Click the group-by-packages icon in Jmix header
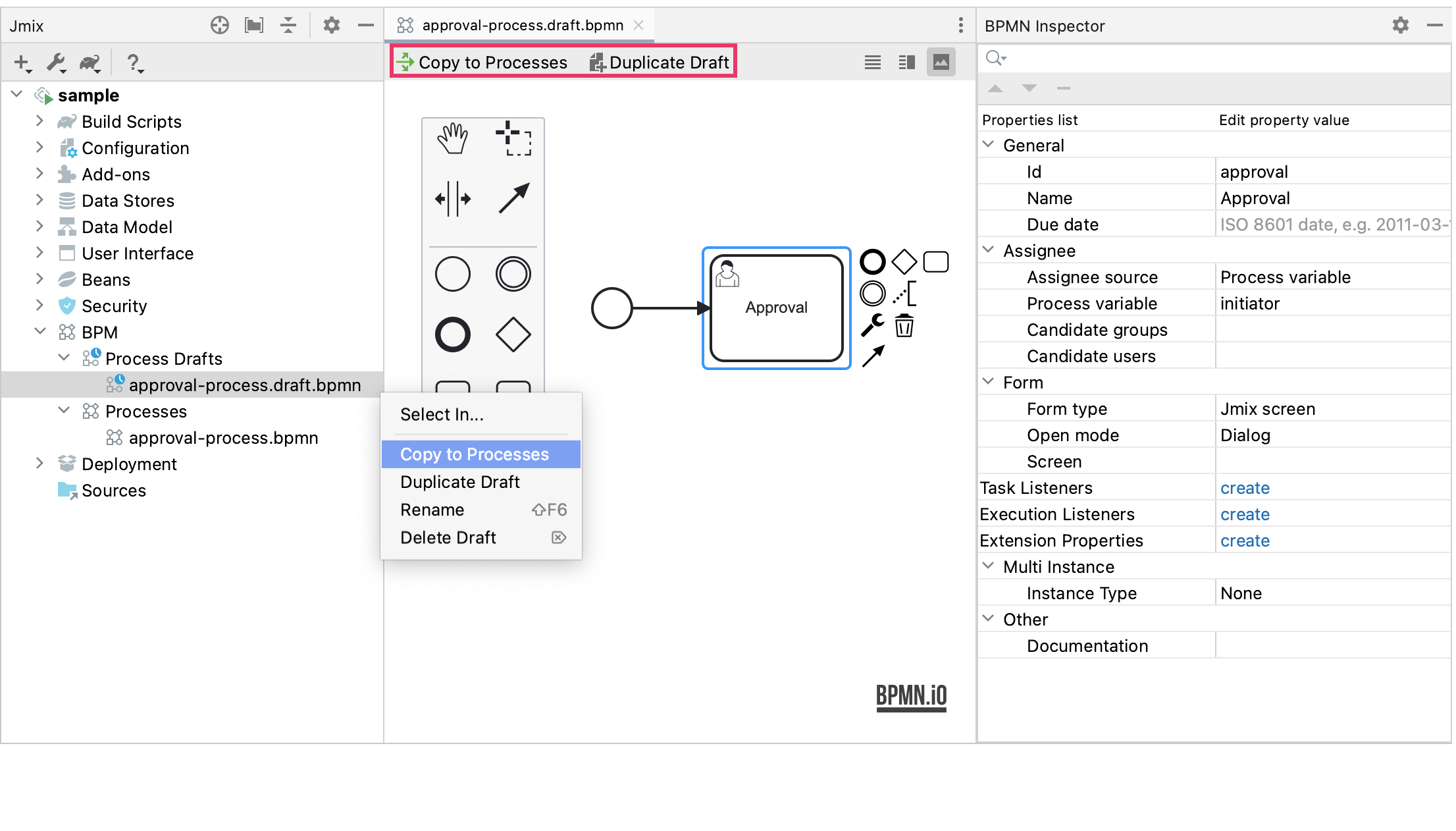Image resolution: width=1456 pixels, height=831 pixels. (254, 25)
